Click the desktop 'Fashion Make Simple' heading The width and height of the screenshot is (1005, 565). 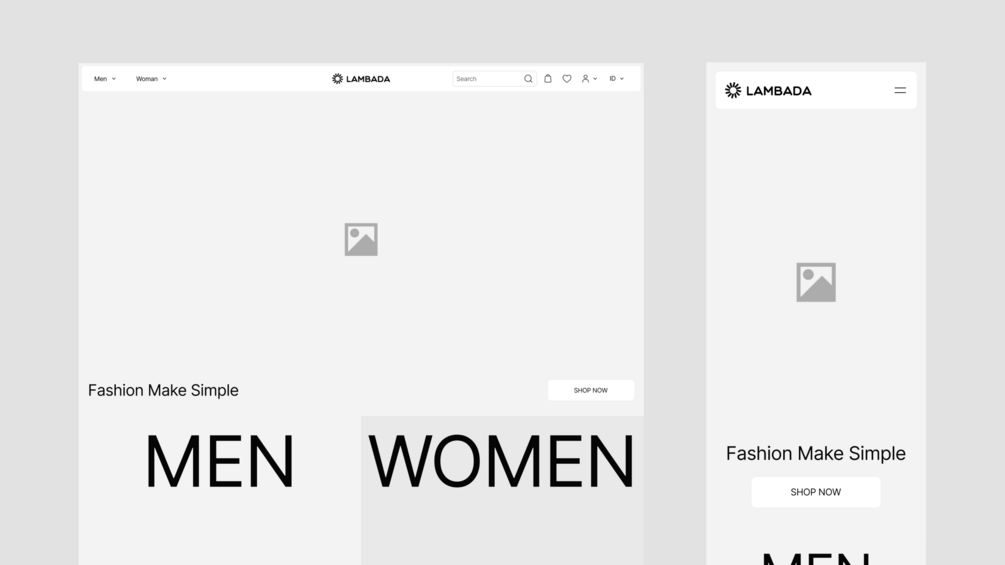(163, 390)
